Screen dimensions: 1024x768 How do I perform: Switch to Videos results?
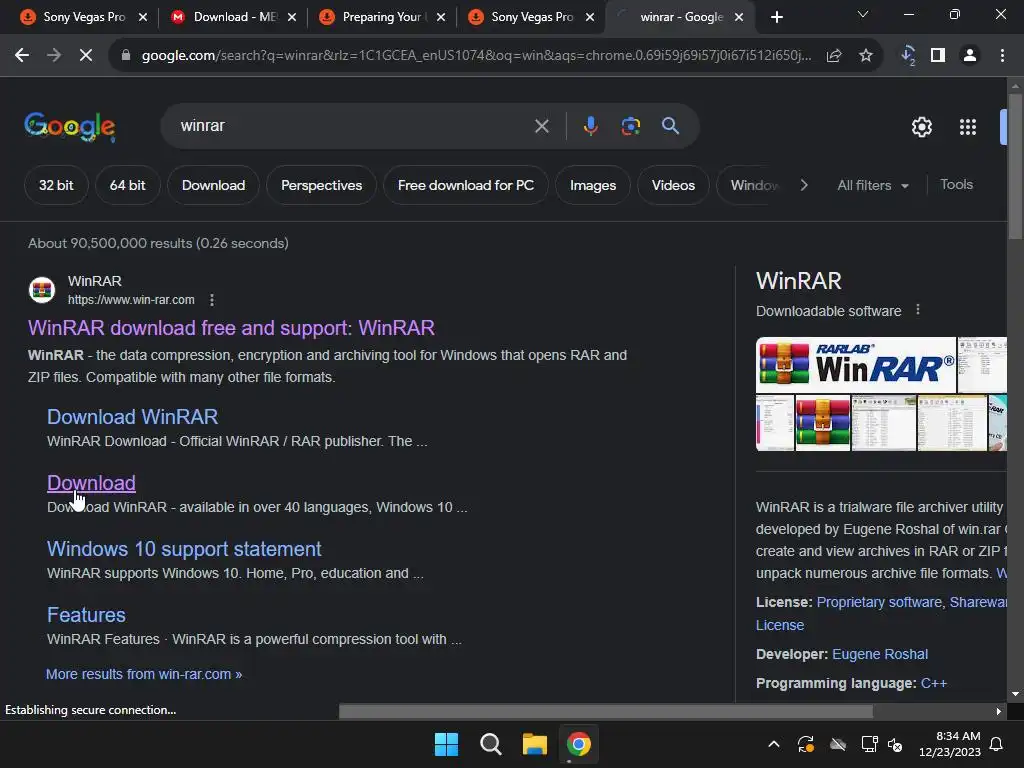673,185
